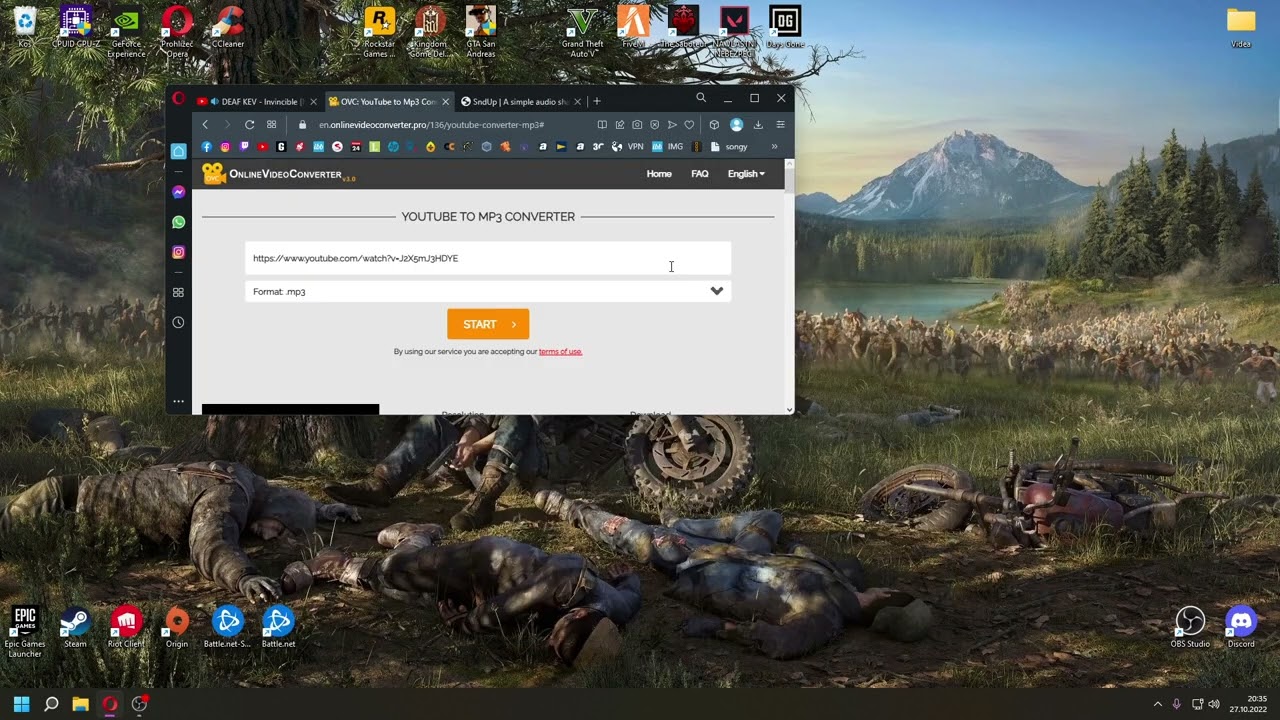Open a new browser tab
The width and height of the screenshot is (1280, 720).
(597, 101)
